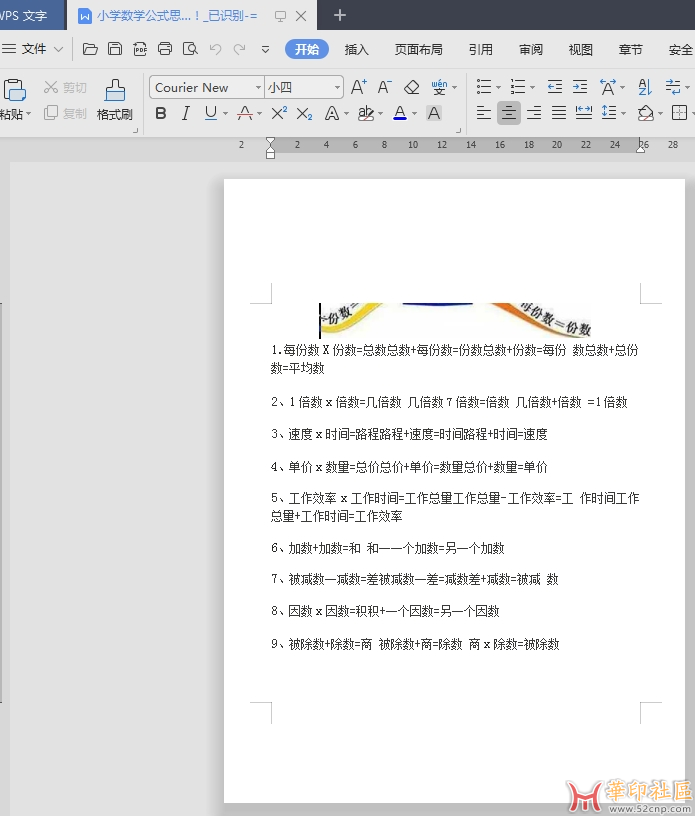Open print preview from quick toolbar

click(190, 49)
